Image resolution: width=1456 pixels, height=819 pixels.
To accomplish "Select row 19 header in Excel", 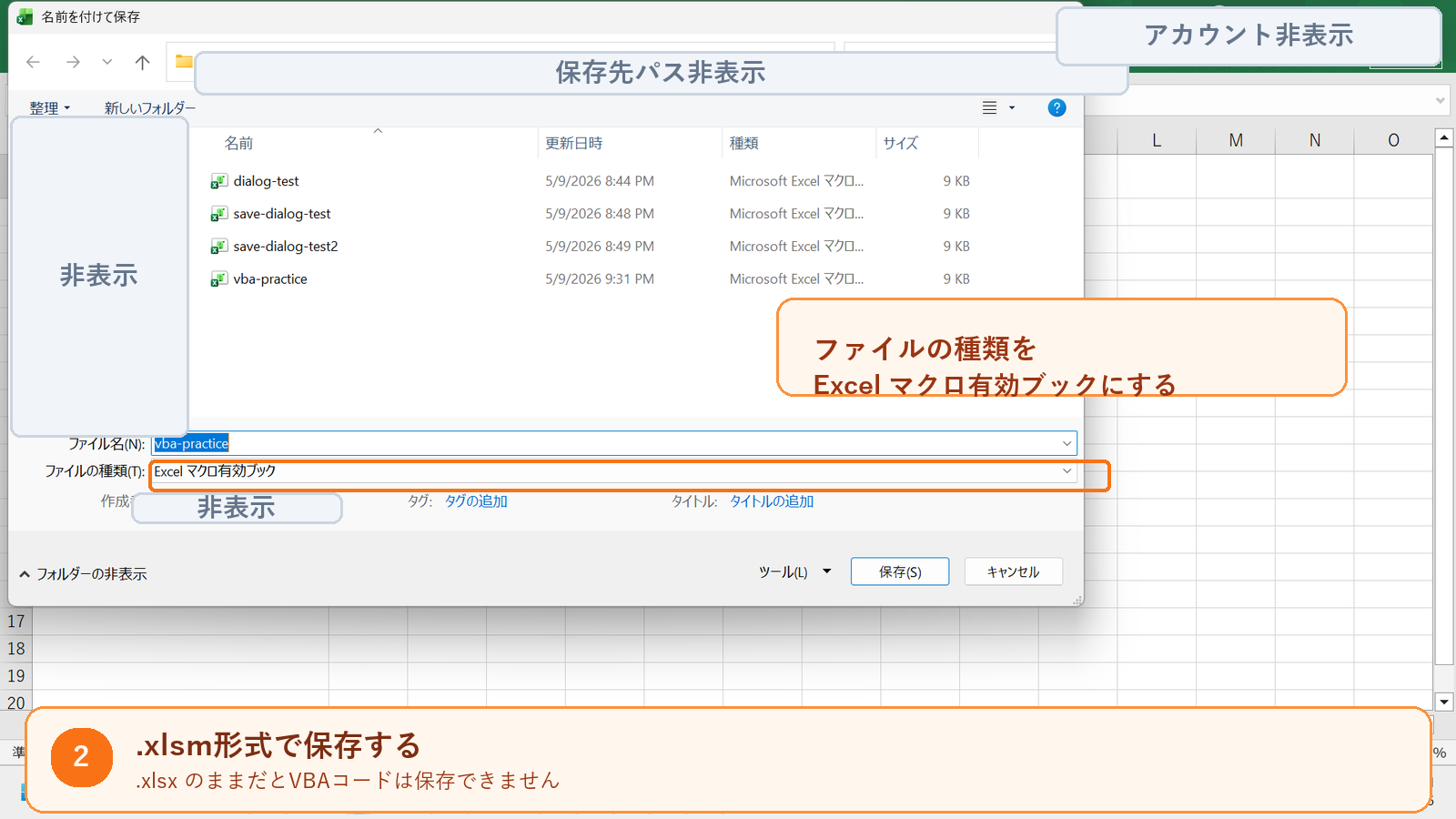I will [x=16, y=676].
